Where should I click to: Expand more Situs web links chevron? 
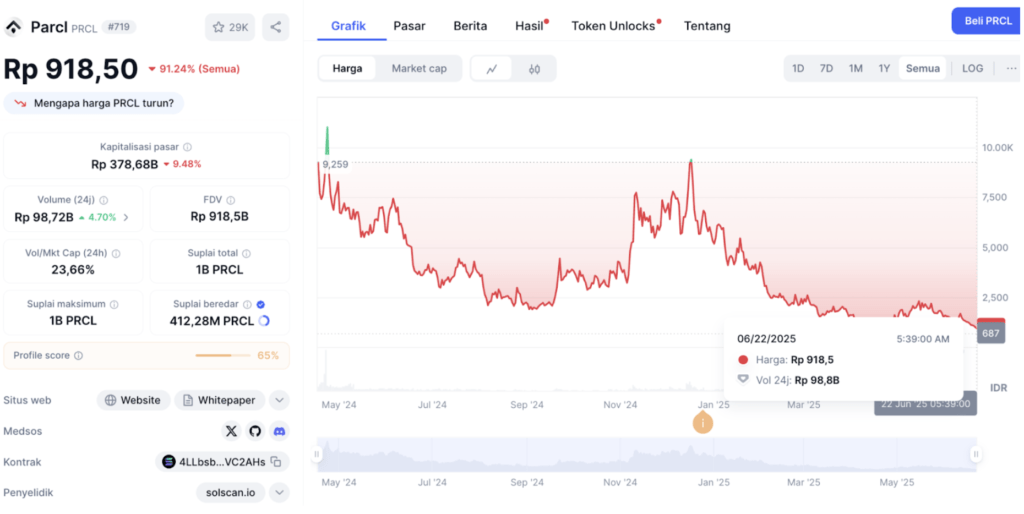click(279, 400)
